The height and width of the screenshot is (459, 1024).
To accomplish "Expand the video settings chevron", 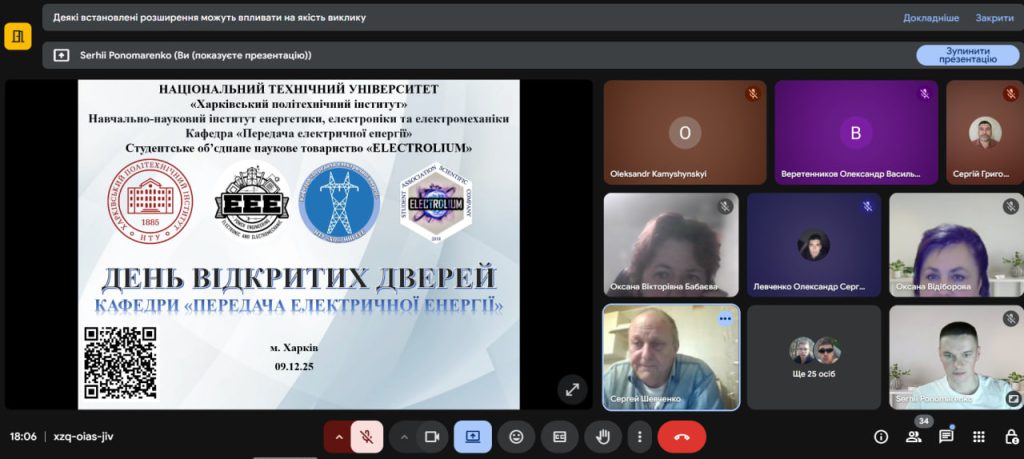I will point(403,437).
